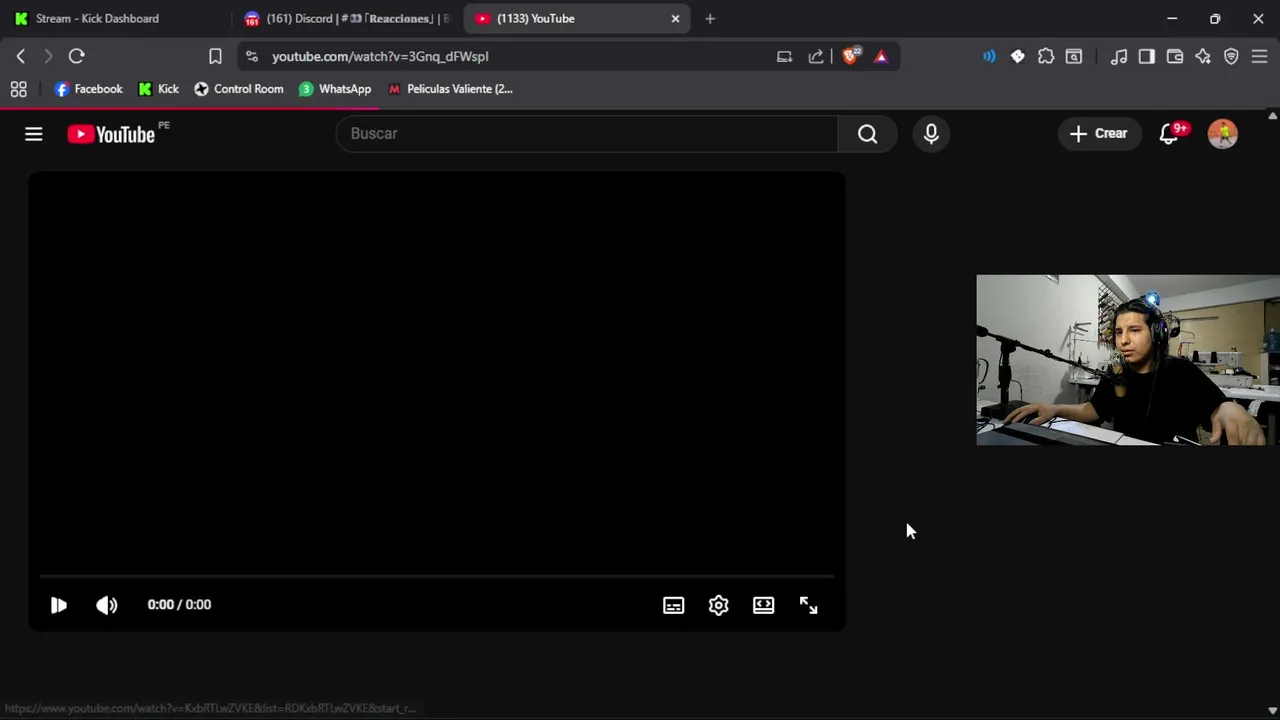
Task: Bookmark this page in the address bar
Action: click(x=215, y=56)
